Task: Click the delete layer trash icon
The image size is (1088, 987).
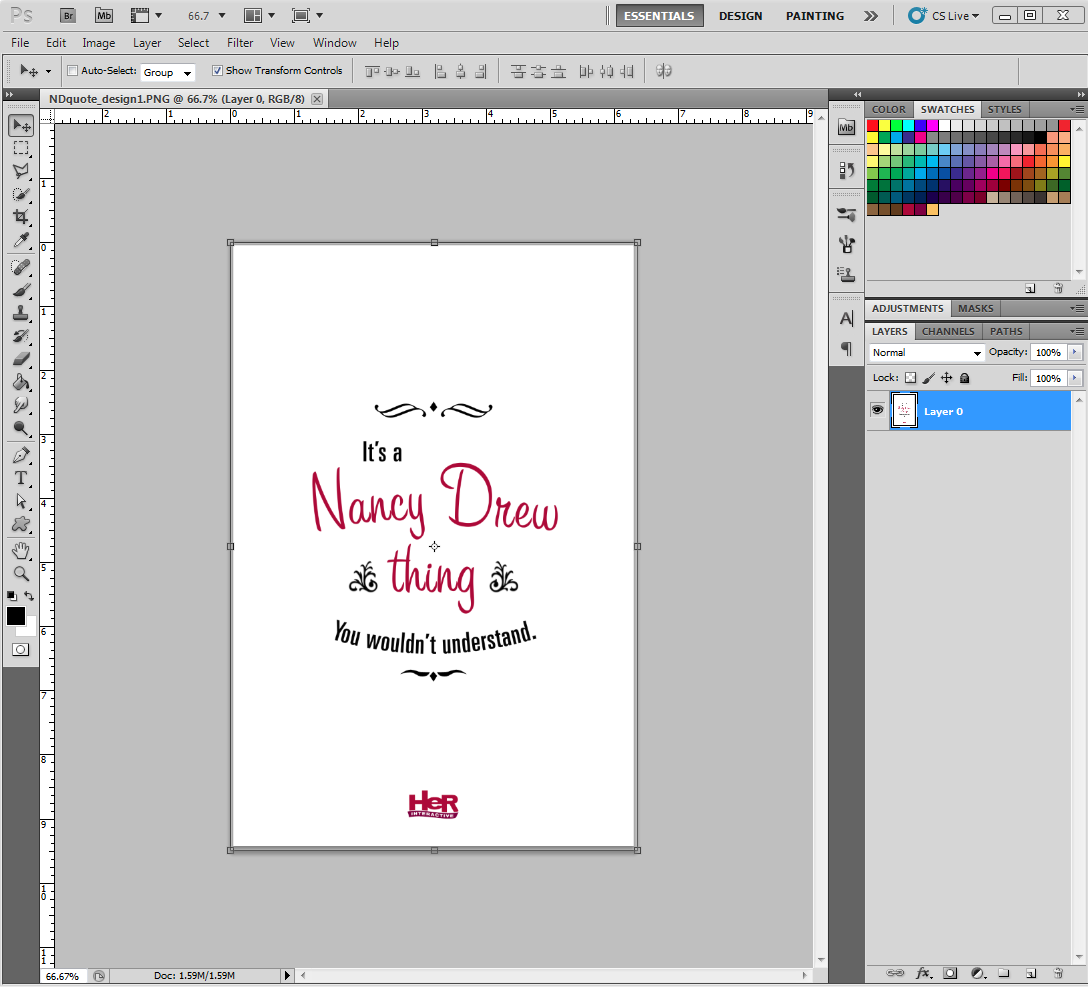Action: (x=1057, y=972)
